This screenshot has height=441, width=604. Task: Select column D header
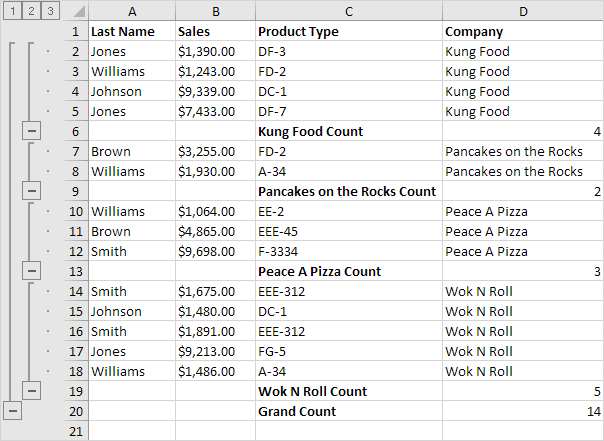522,11
